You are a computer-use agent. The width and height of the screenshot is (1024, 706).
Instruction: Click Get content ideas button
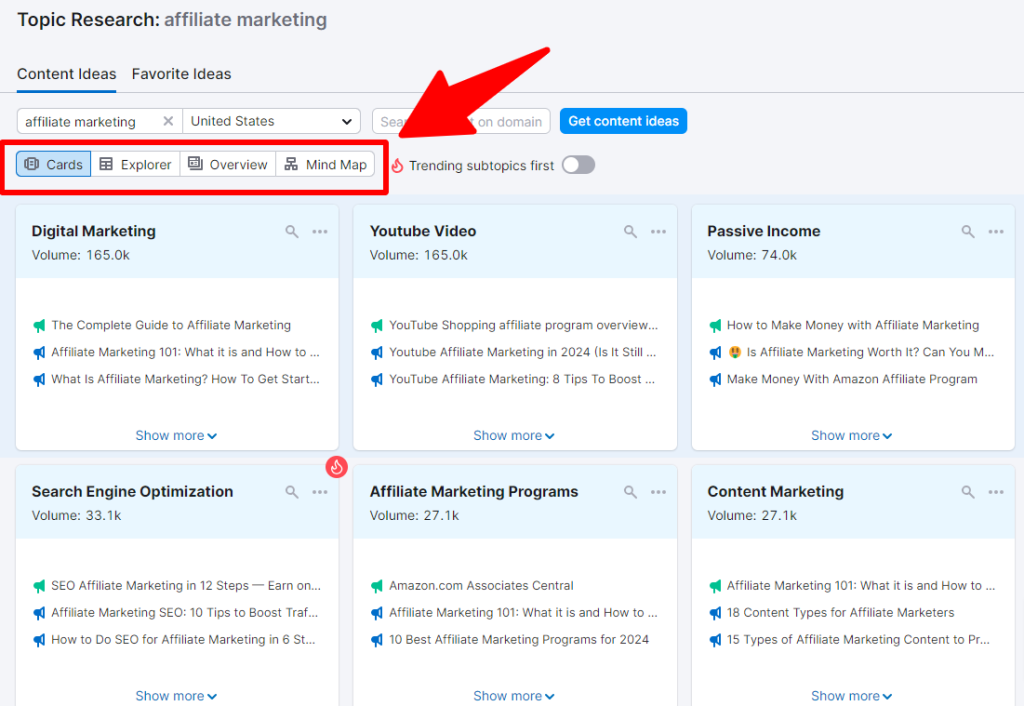(623, 121)
